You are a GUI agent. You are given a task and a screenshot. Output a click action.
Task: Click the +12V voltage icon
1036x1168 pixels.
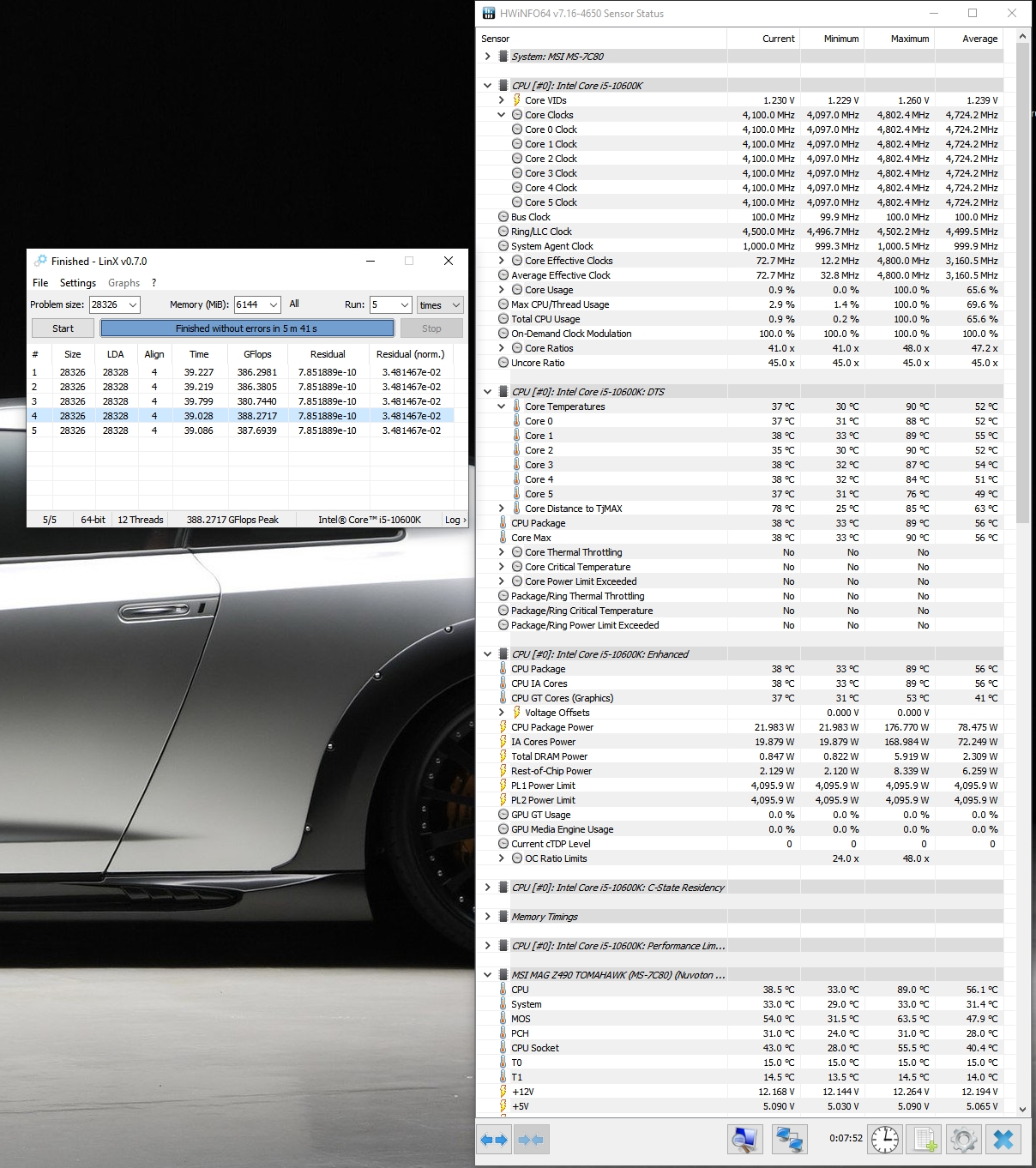point(503,1092)
